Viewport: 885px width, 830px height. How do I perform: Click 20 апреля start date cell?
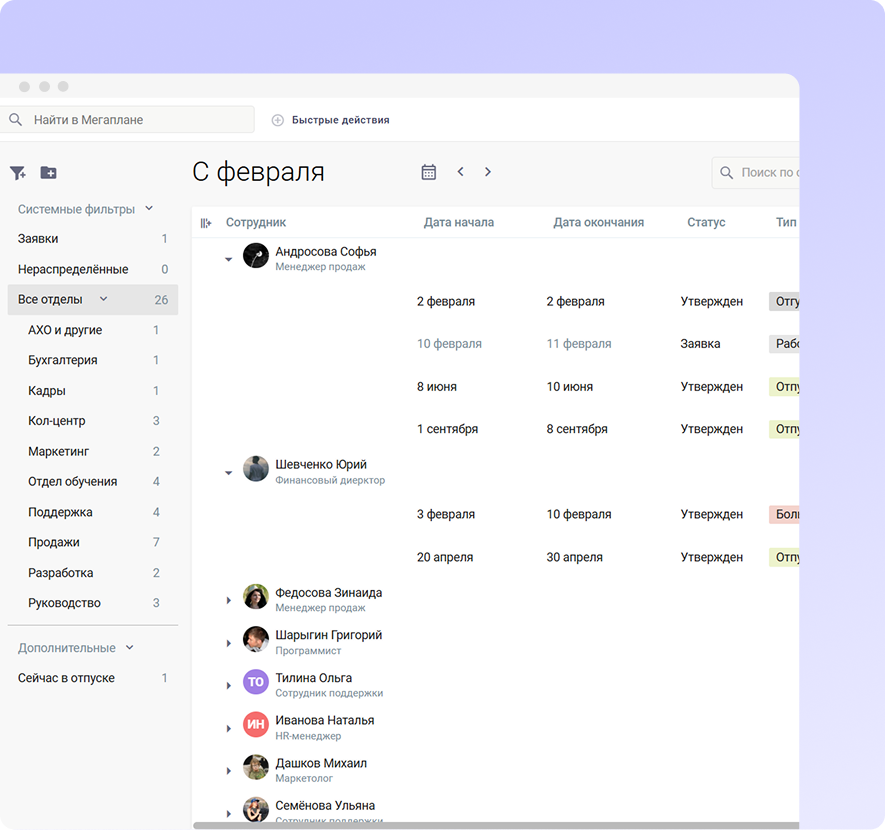[x=445, y=557]
